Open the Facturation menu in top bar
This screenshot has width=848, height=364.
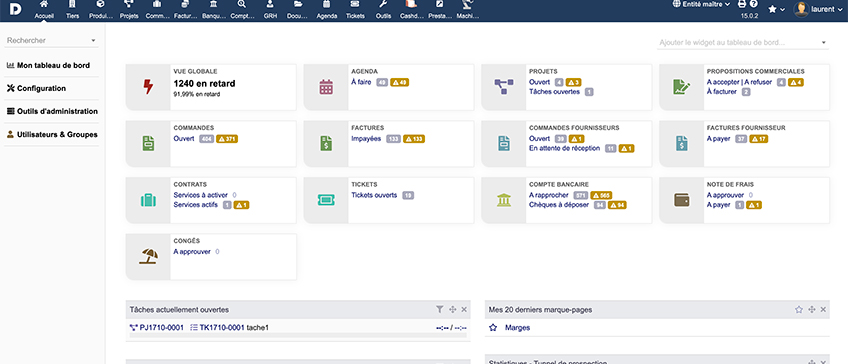[x=186, y=10]
